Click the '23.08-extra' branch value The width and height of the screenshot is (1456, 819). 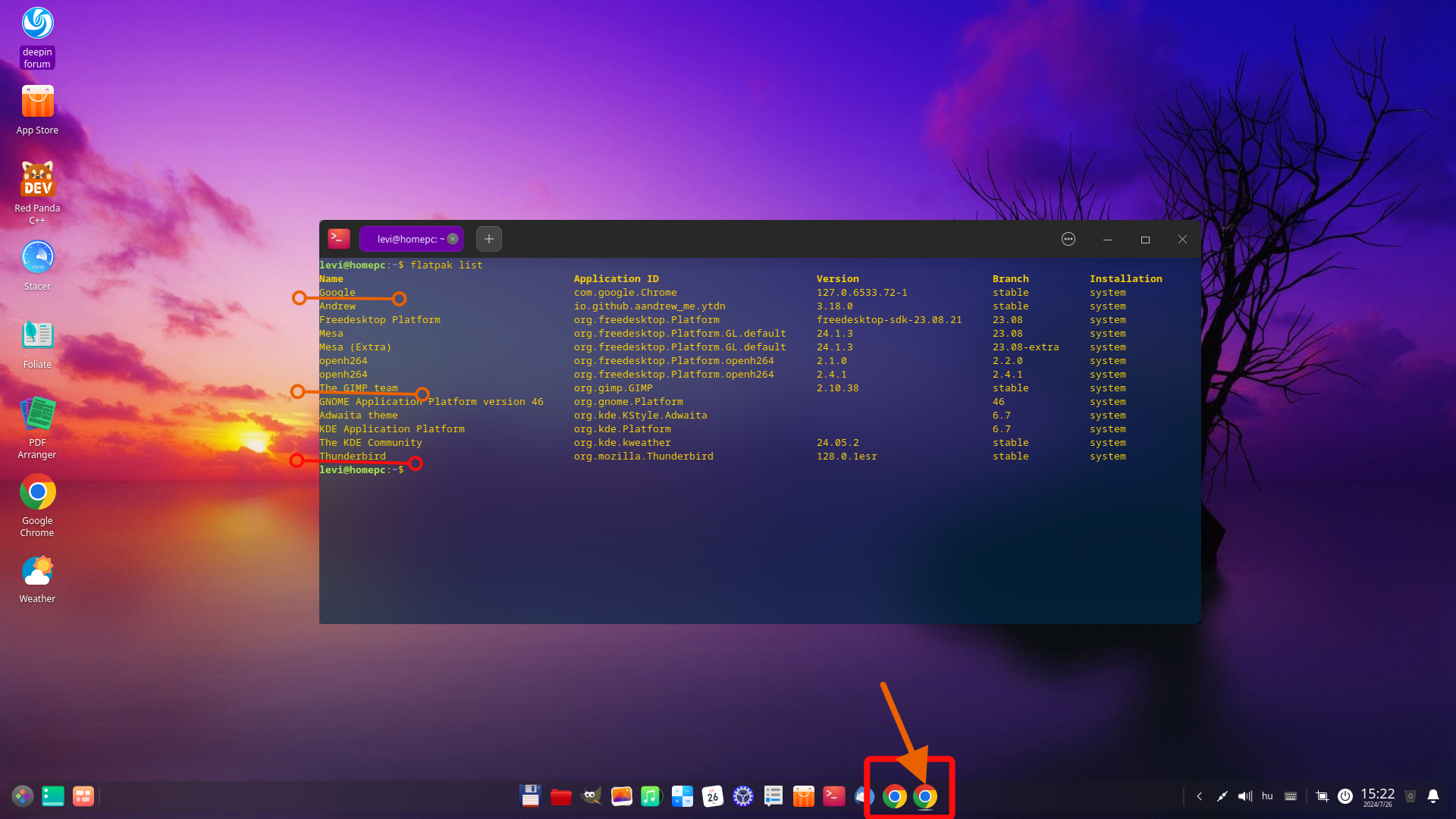point(1026,347)
